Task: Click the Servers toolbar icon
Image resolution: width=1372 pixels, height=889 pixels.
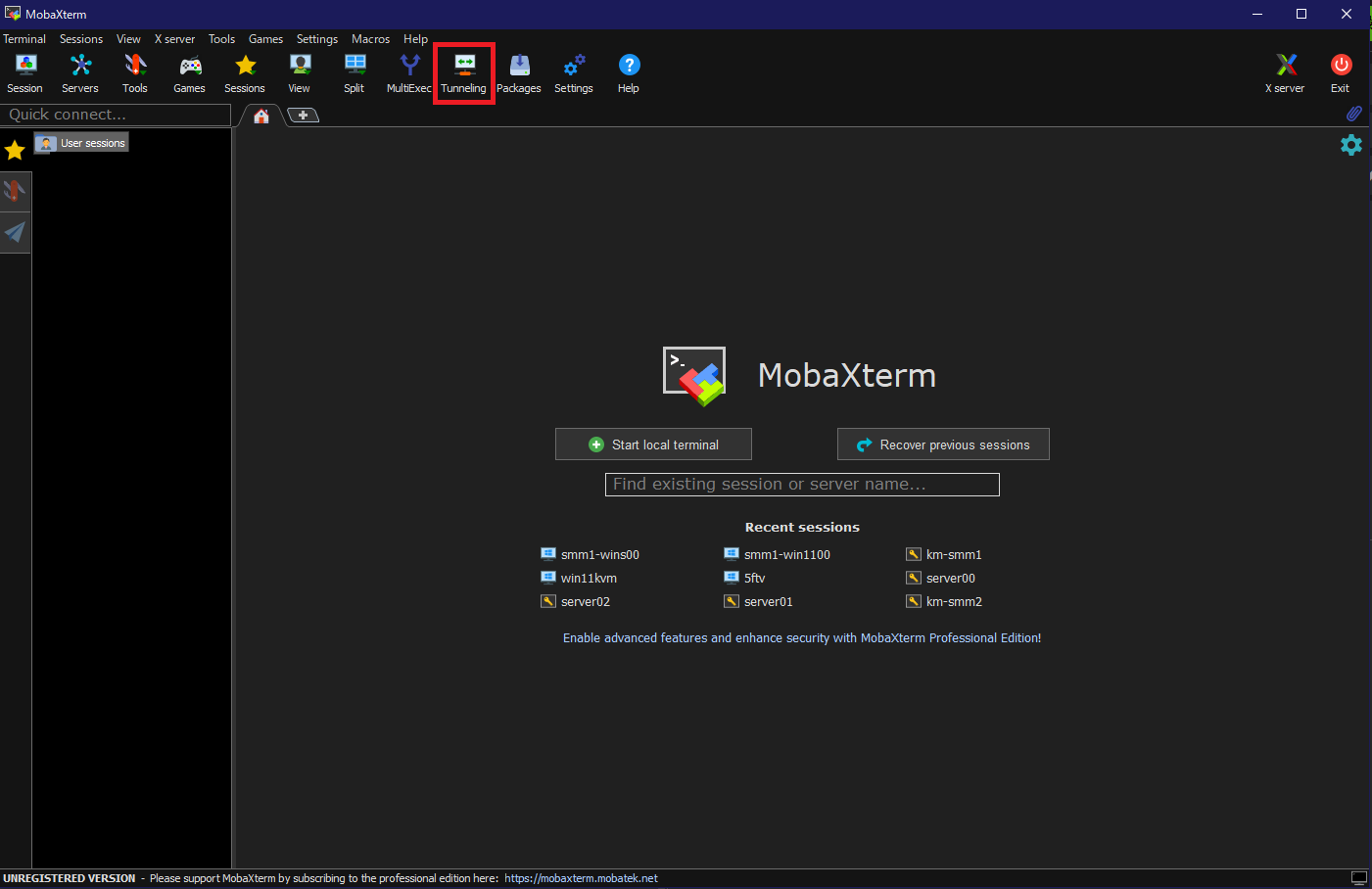Action: pos(80,71)
